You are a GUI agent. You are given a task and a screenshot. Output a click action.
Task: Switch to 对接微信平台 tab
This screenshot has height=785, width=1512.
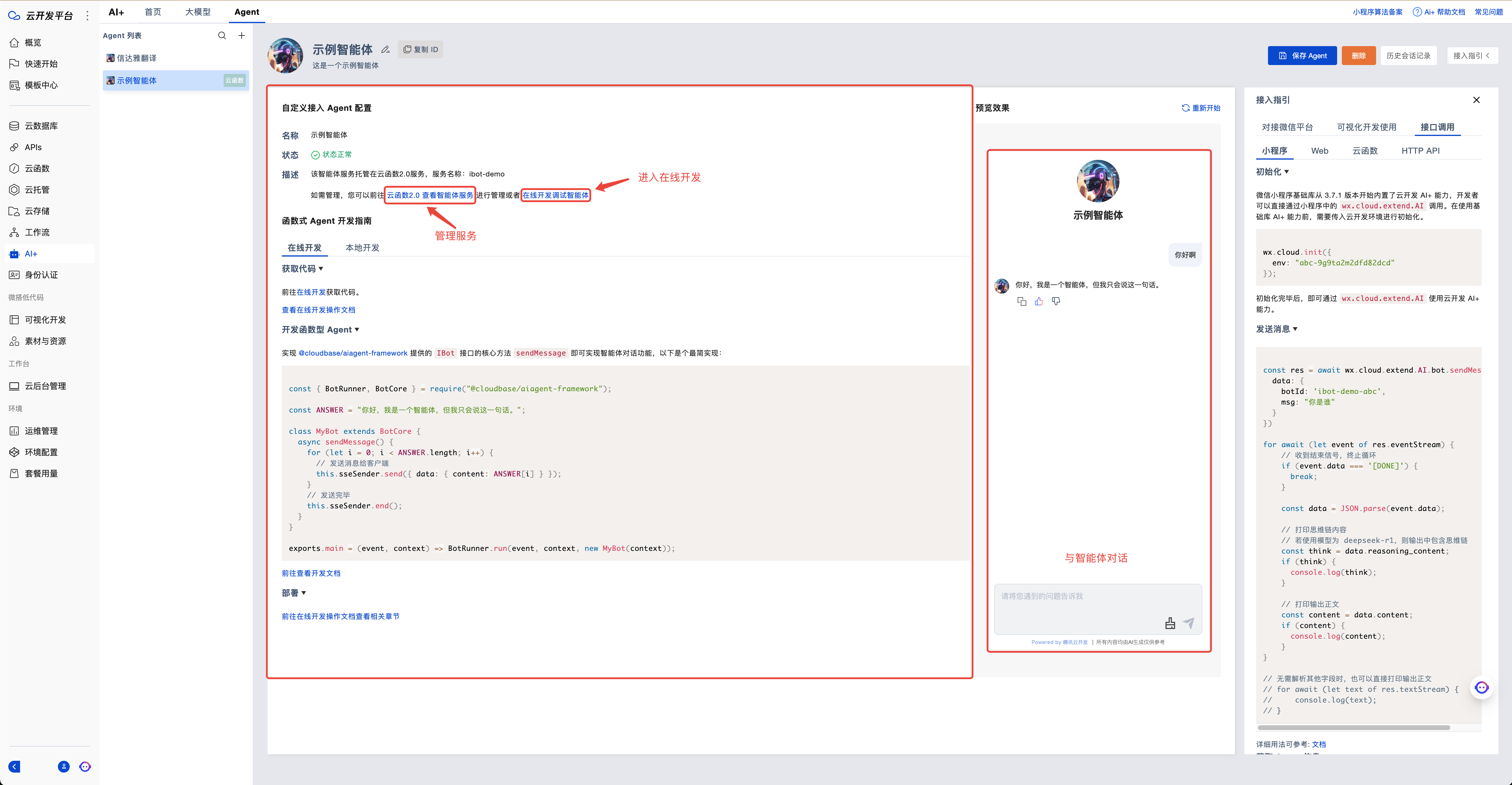[x=1287, y=127]
